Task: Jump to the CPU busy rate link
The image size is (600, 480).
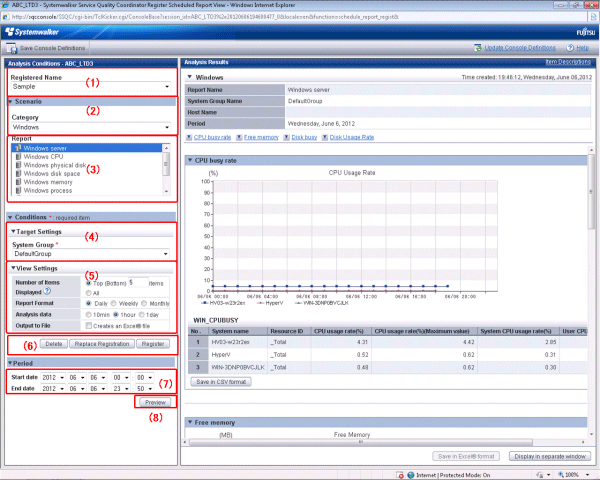Action: (x=212, y=137)
